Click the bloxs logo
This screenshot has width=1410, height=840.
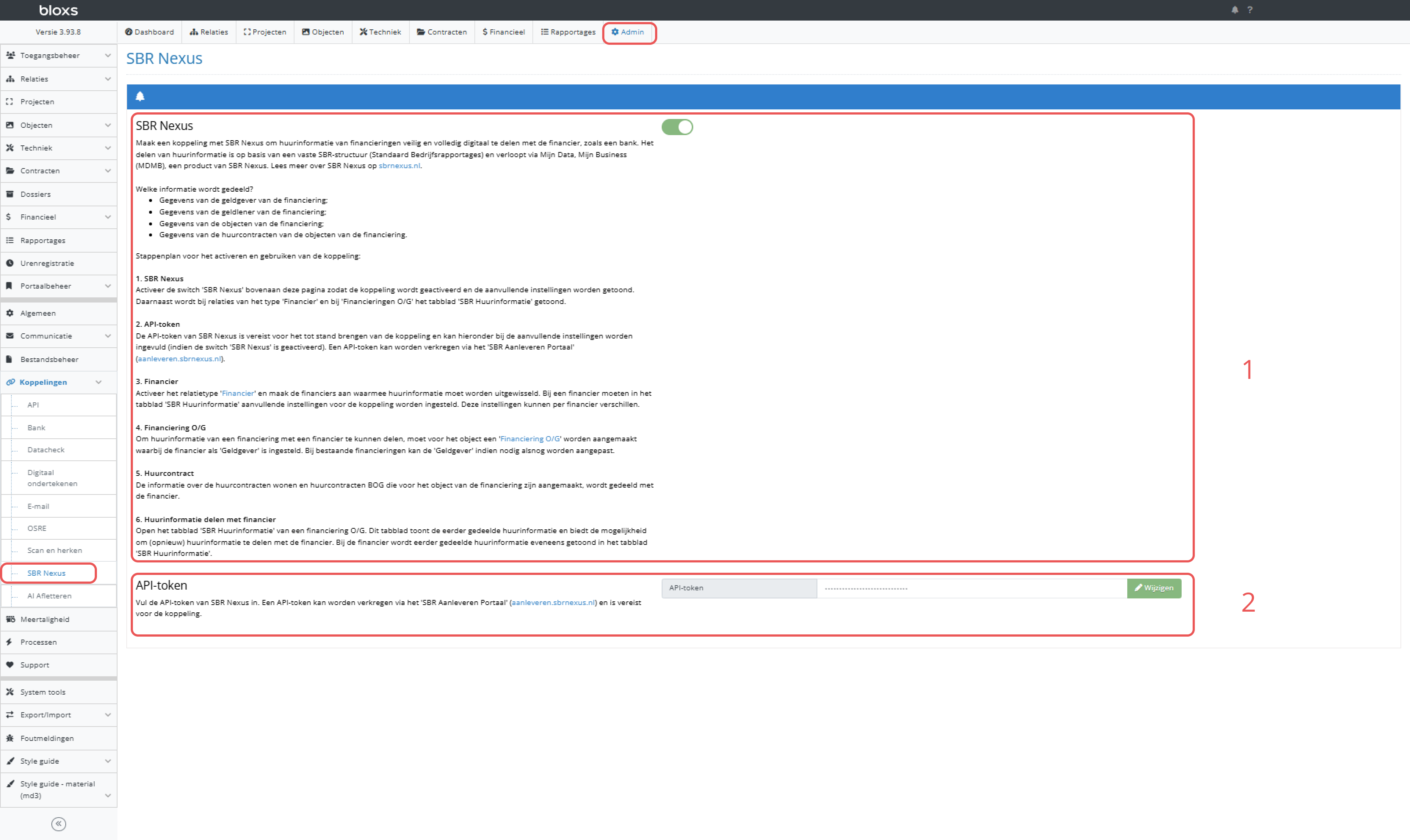click(x=58, y=10)
